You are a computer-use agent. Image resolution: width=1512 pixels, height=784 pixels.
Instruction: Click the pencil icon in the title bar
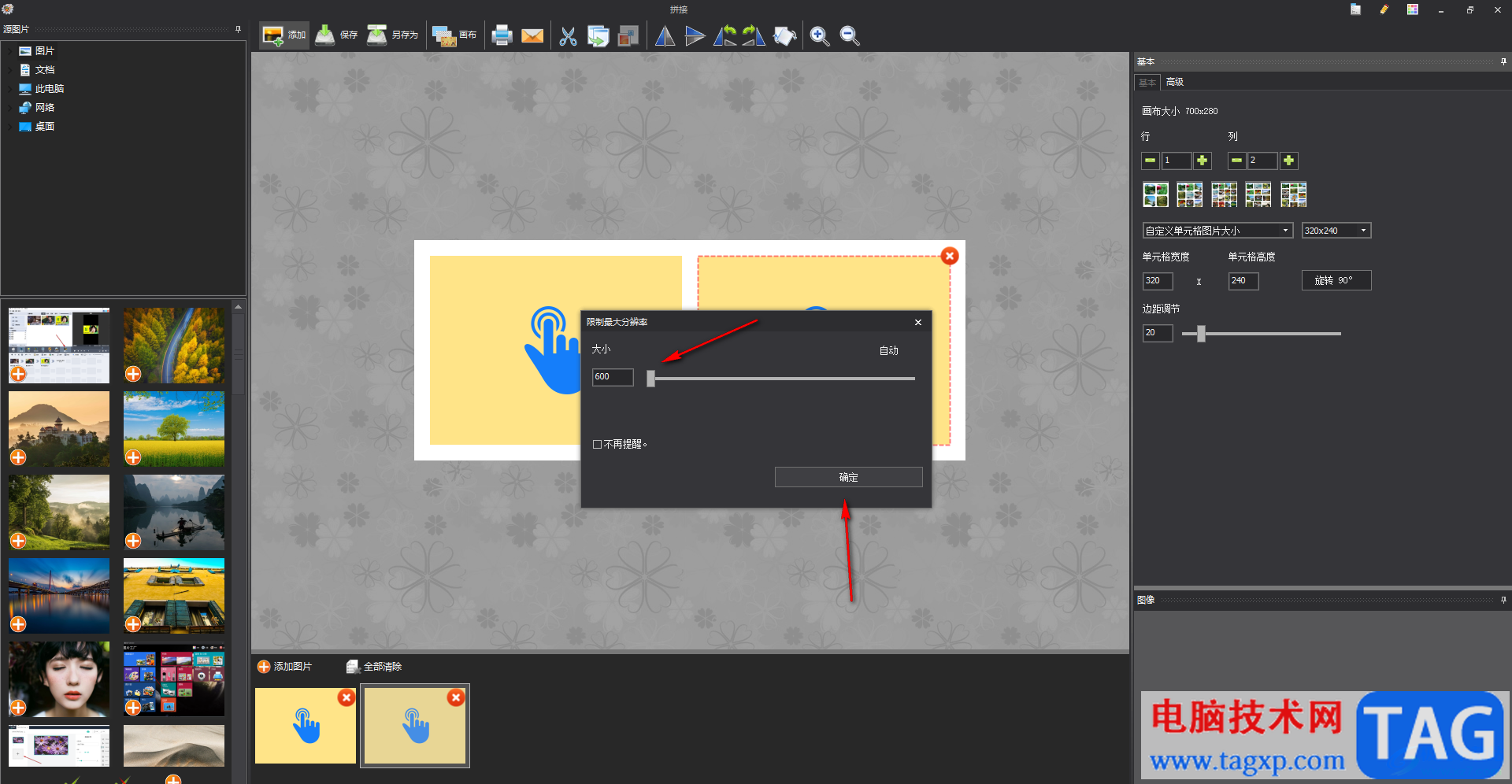point(1384,9)
